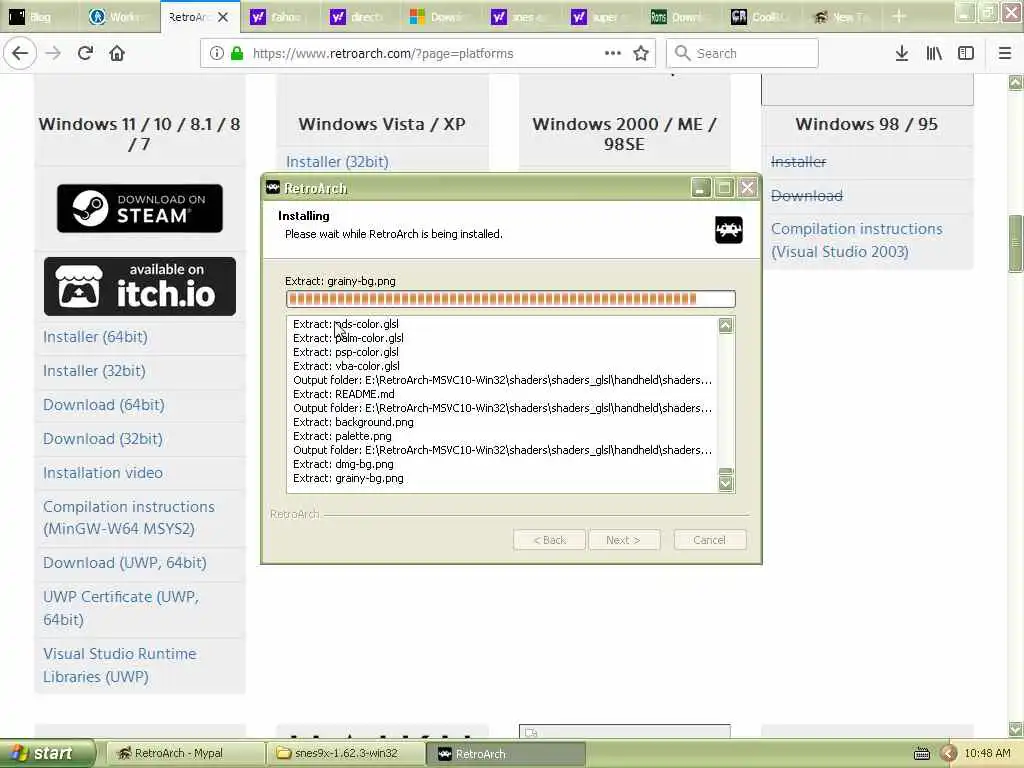Open the Download (32bit) link
The height and width of the screenshot is (768, 1024).
coord(103,439)
